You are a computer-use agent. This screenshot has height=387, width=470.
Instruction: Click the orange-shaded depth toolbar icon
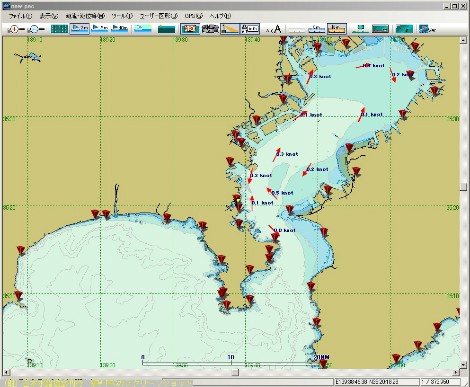click(337, 29)
